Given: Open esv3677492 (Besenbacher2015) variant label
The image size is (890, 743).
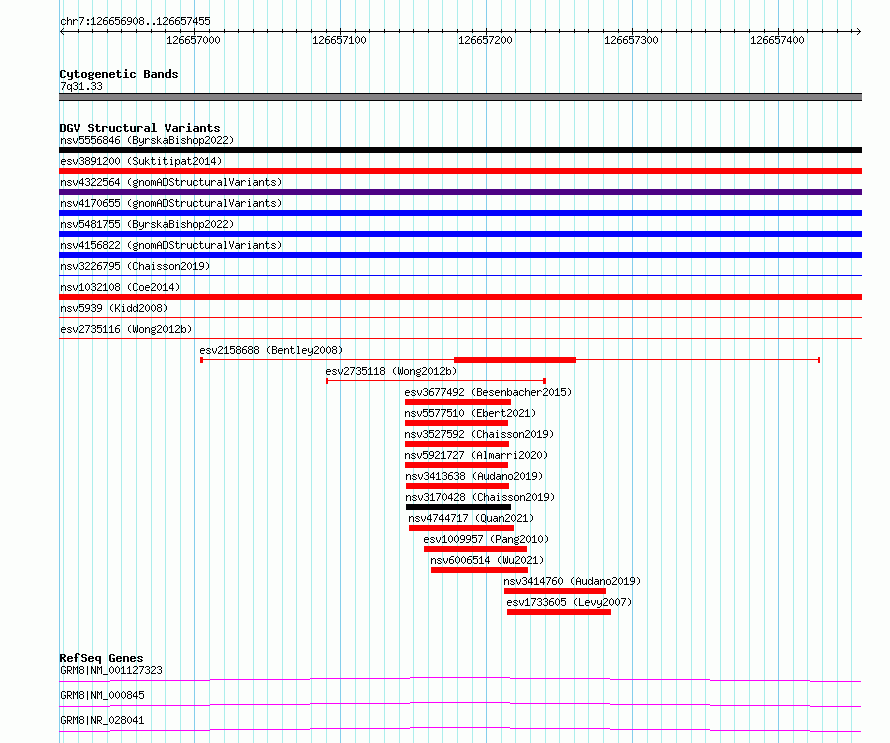Looking at the screenshot, I should [488, 392].
